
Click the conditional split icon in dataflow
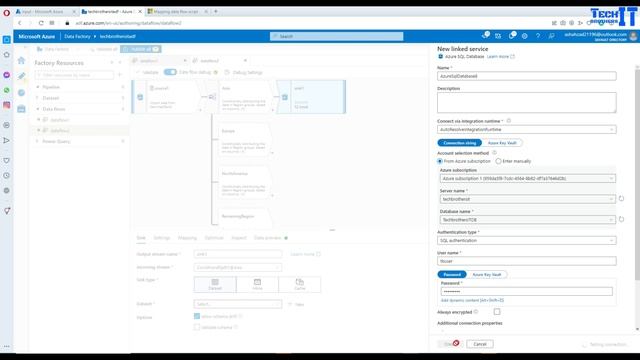point(212,97)
